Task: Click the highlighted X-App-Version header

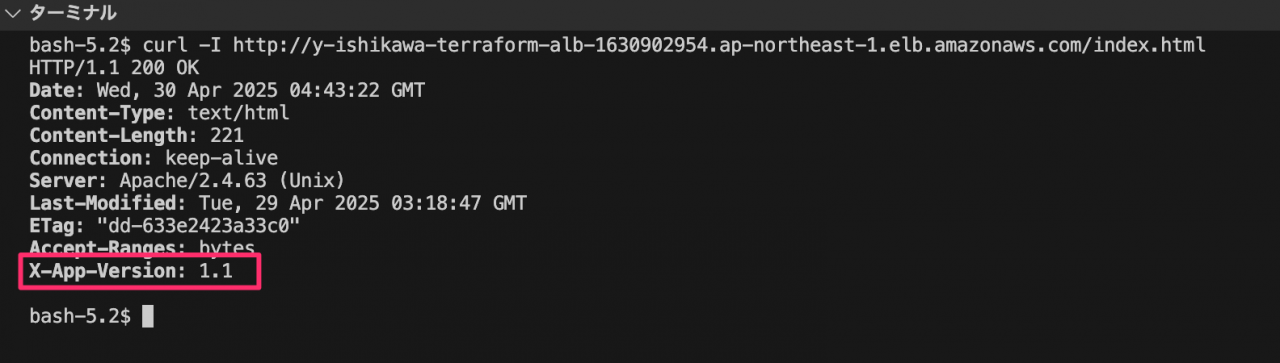Action: coord(140,271)
